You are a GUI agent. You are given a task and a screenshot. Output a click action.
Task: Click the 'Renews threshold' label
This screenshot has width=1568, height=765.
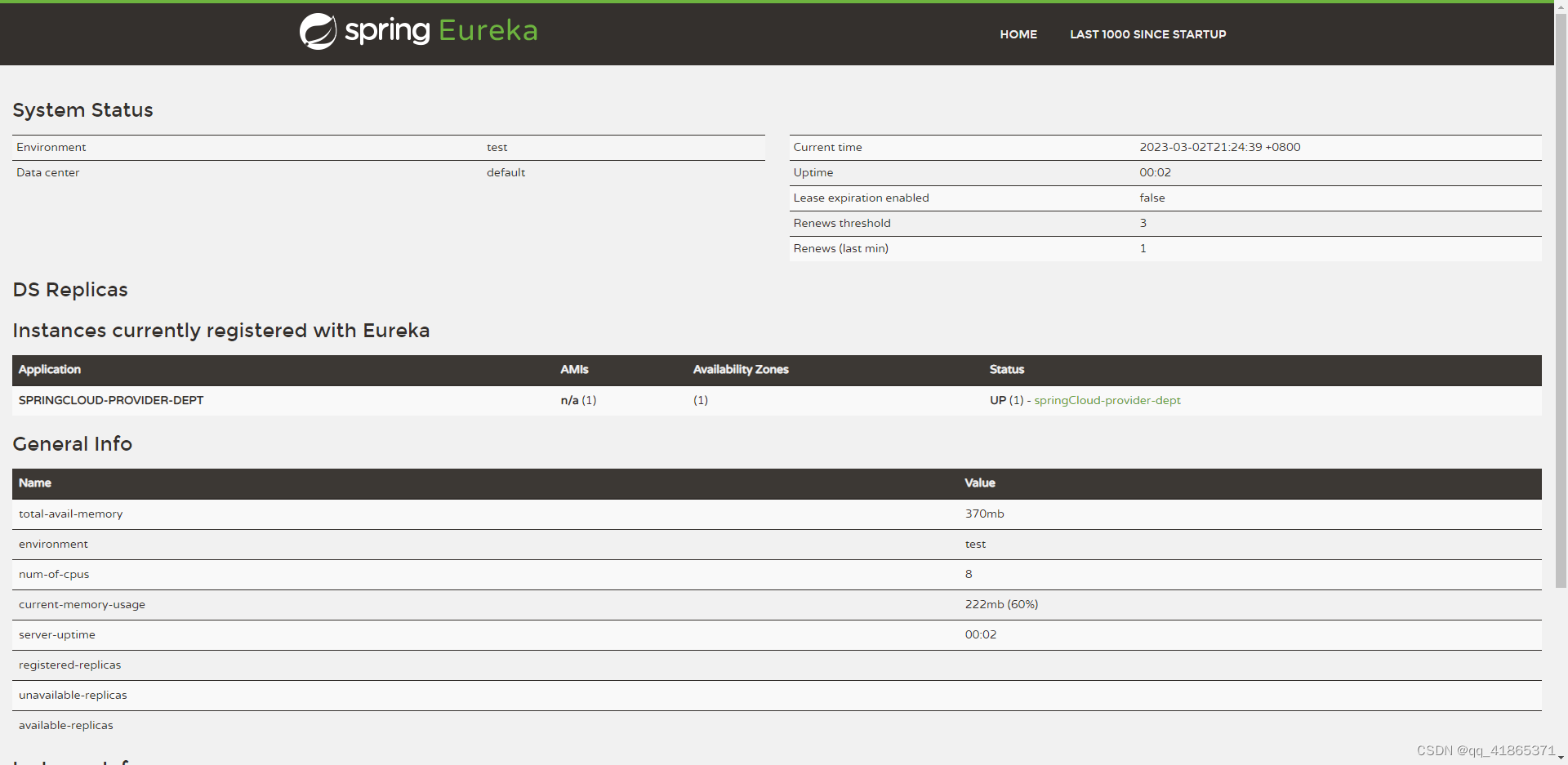click(842, 223)
